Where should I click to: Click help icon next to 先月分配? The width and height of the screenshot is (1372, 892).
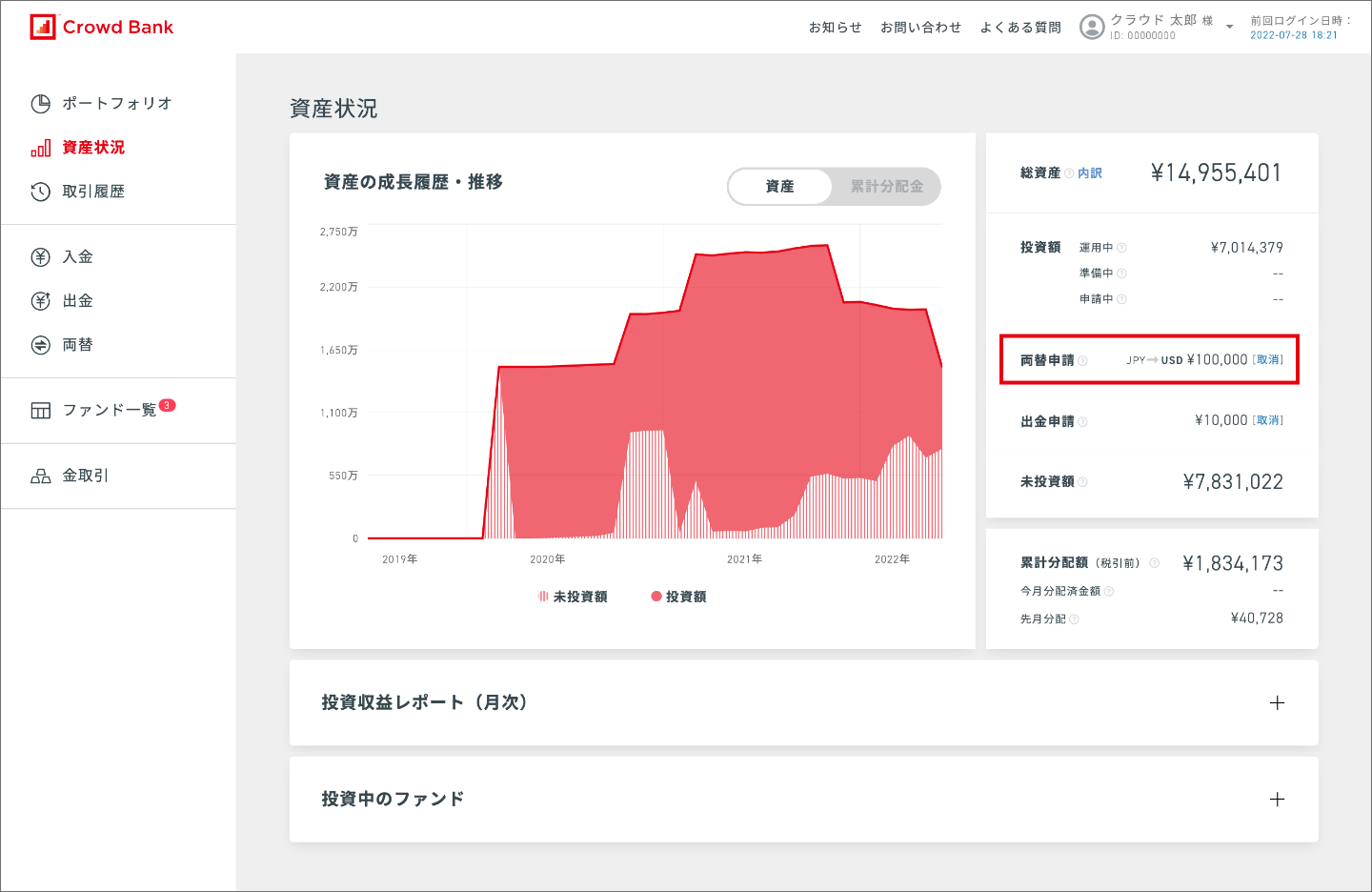pos(1074,619)
